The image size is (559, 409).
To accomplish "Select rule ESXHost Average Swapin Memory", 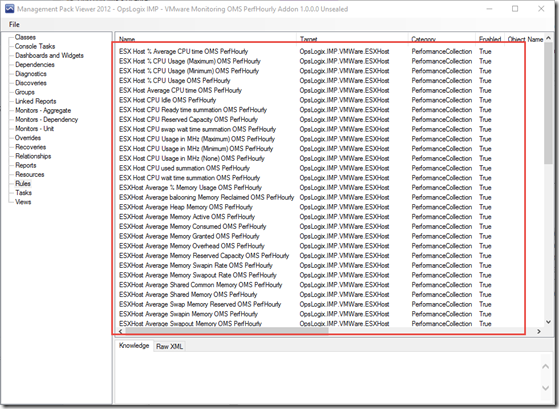I will 188,314.
